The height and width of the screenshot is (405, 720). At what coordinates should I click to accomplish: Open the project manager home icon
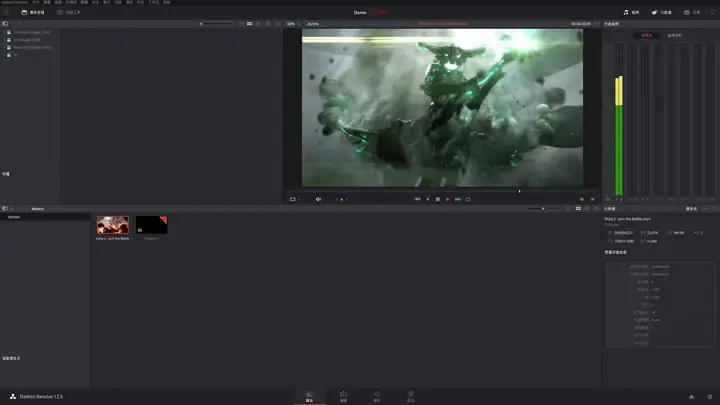691,397
